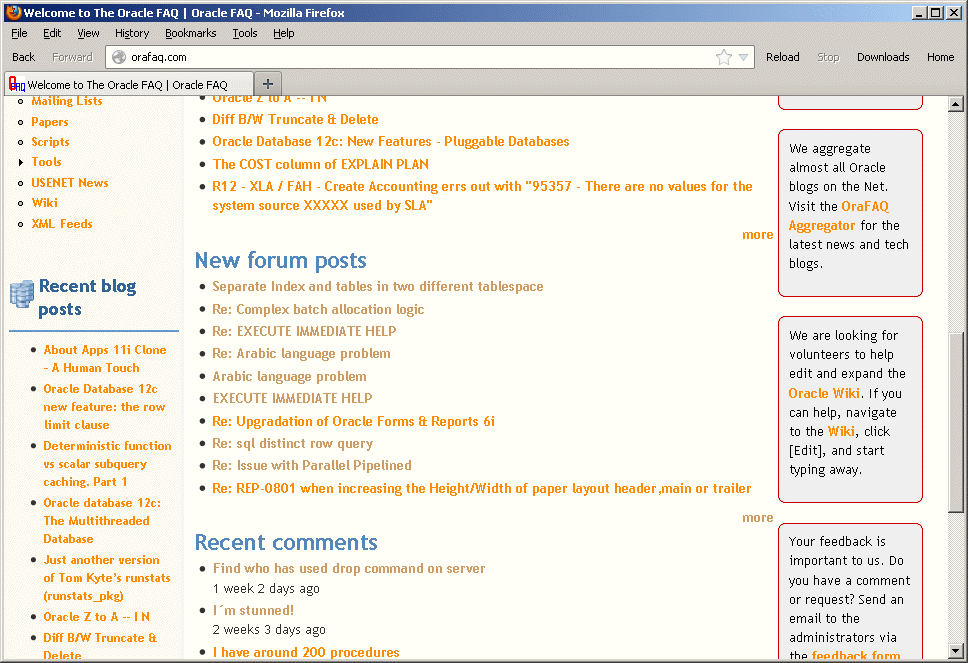Open the USENET News sidebar link
This screenshot has width=968, height=663.
tap(70, 183)
